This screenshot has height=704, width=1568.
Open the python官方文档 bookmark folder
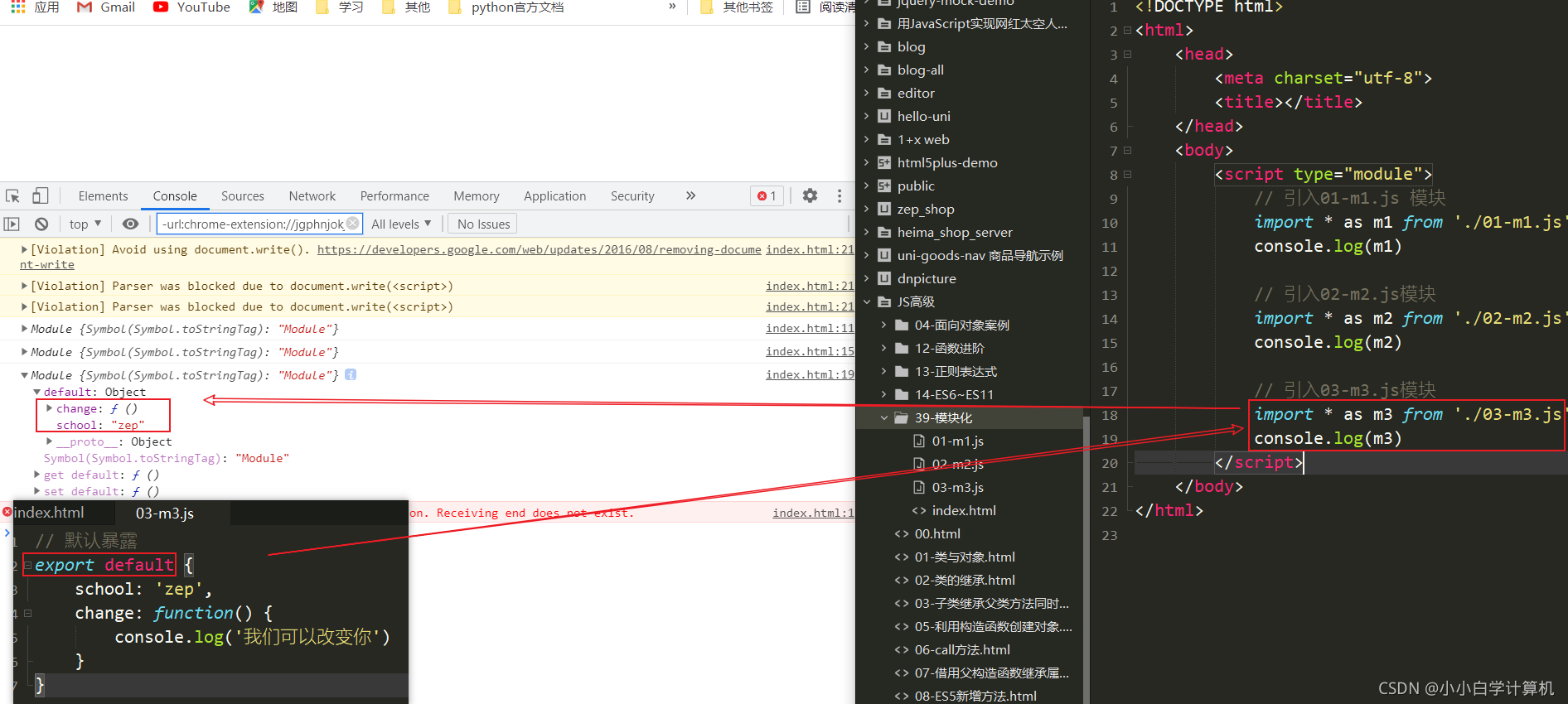pos(506,7)
